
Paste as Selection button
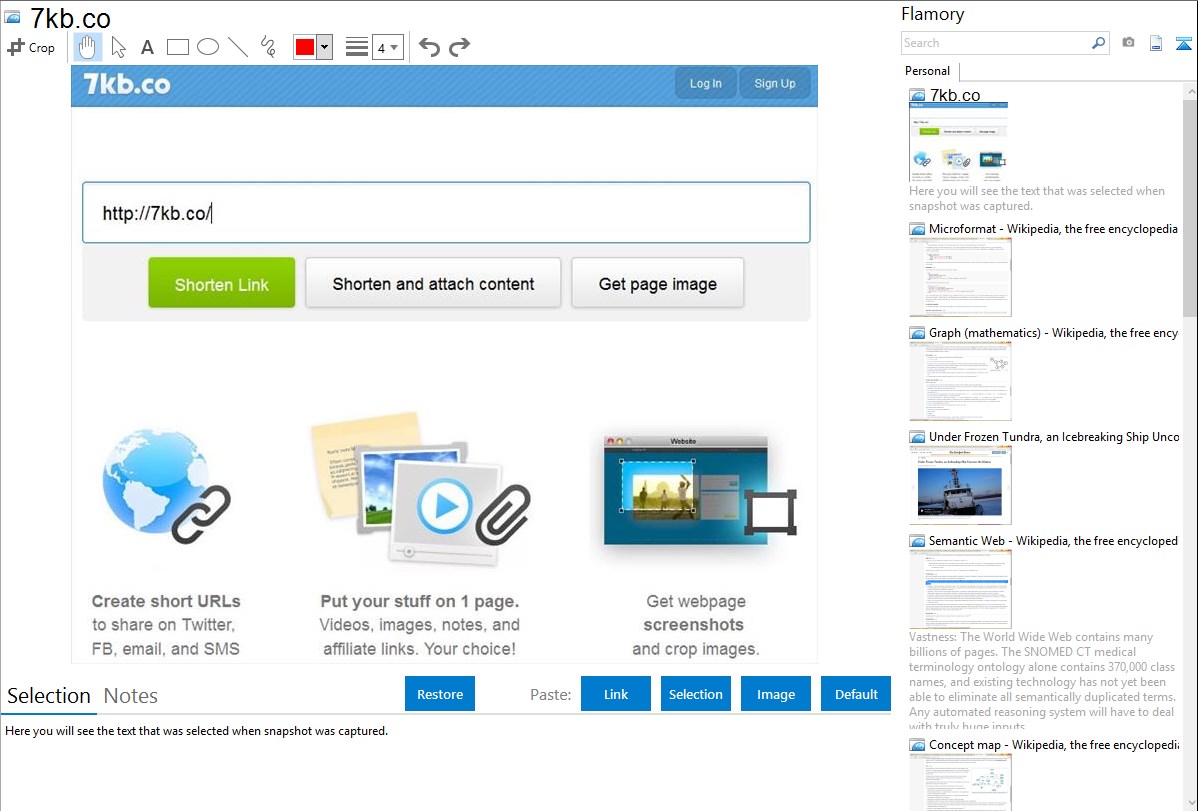695,694
